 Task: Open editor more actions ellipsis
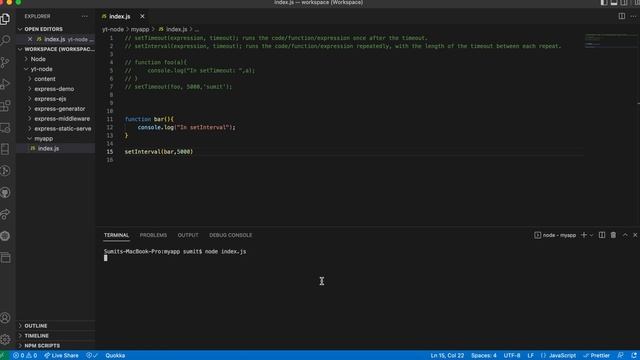click(x=633, y=16)
